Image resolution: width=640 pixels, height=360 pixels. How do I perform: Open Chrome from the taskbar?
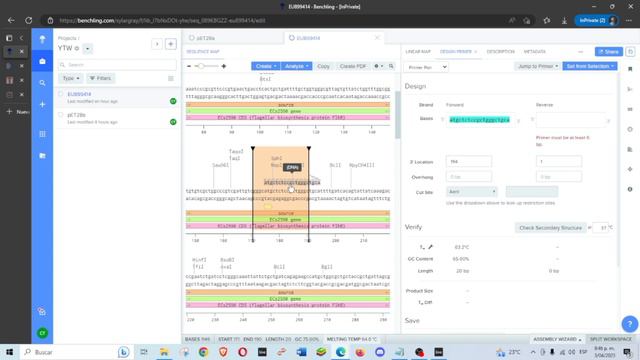(x=203, y=352)
